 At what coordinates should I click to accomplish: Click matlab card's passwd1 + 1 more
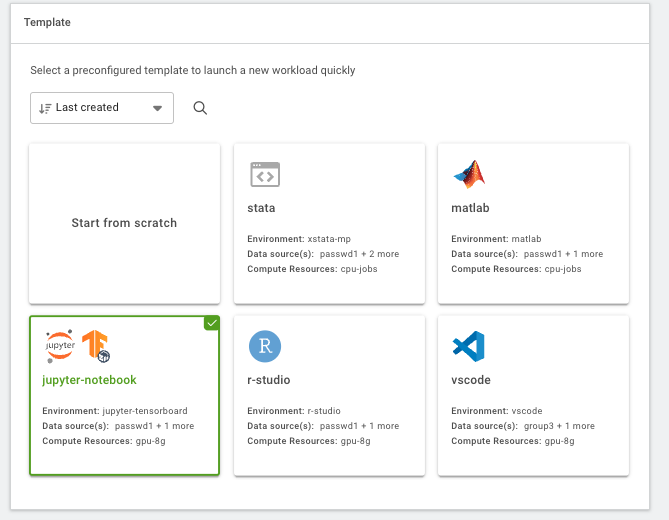[563, 254]
